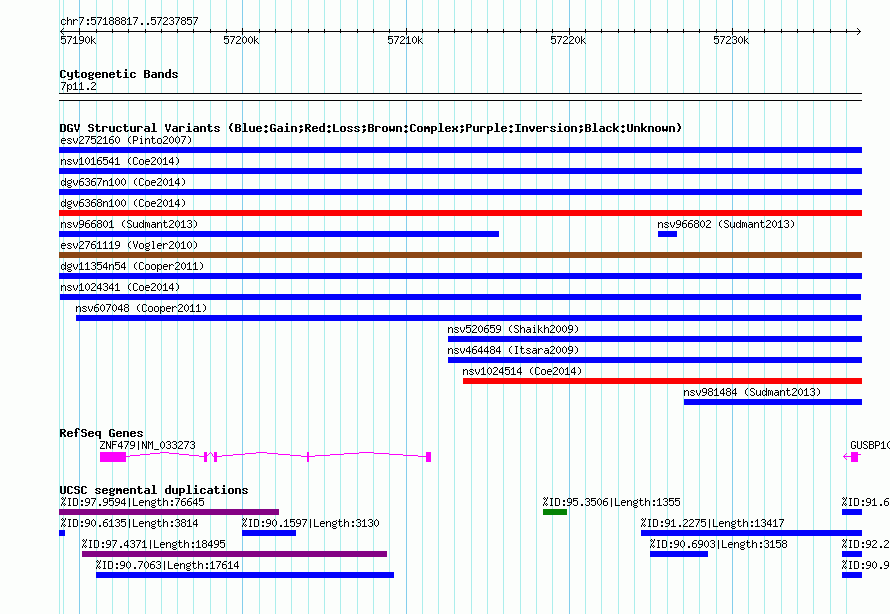Click the GUSBP10 exon block
890x614 pixels.
(x=855, y=457)
